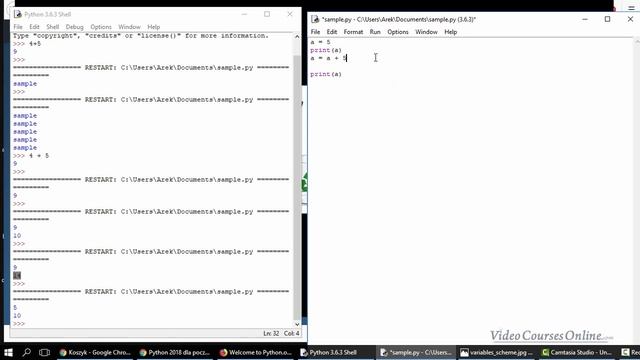This screenshot has width=640, height=360.
Task: Click line 'a = a + 5' in editor
Action: pos(328,58)
